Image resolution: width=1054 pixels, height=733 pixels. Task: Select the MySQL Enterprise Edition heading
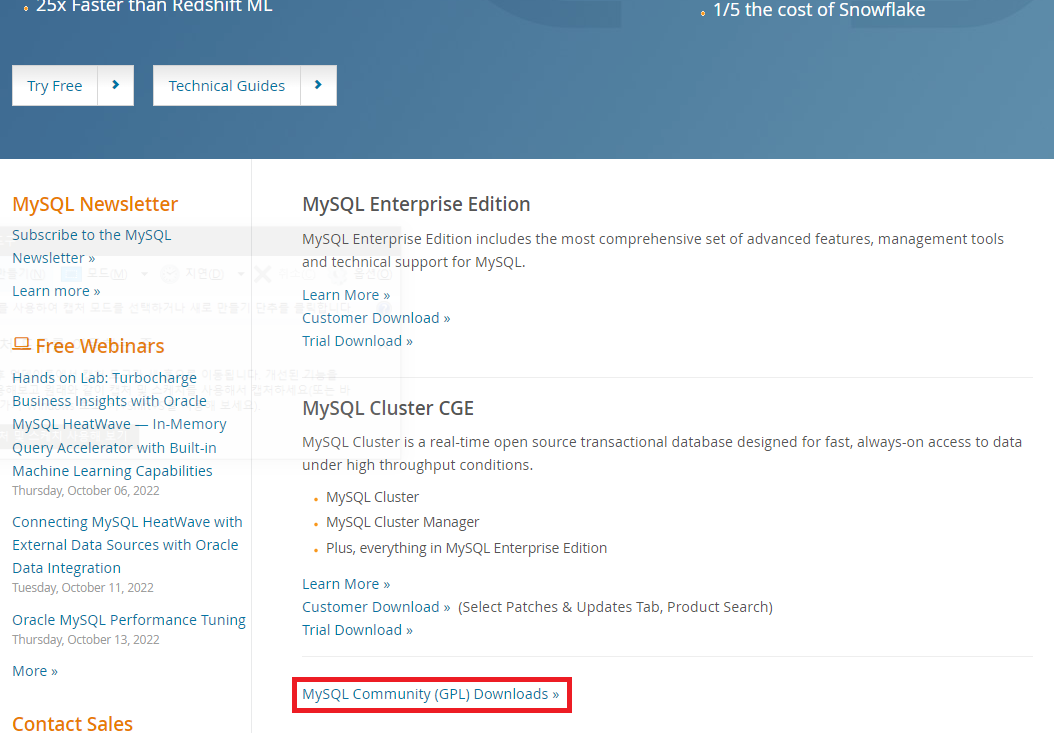tap(416, 204)
